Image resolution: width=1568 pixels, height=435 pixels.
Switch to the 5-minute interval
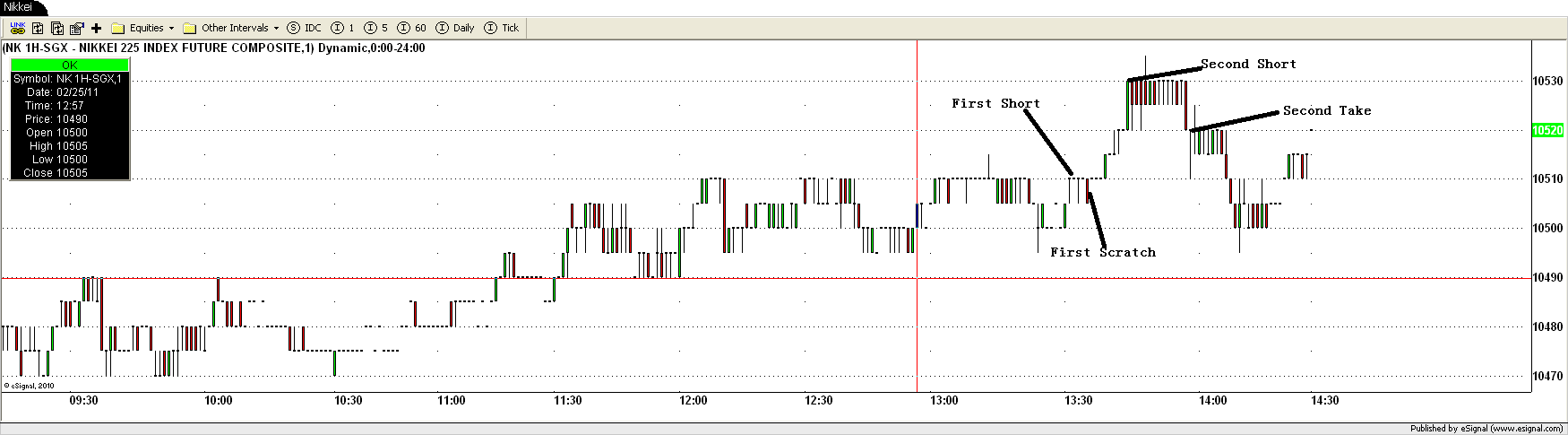point(376,28)
